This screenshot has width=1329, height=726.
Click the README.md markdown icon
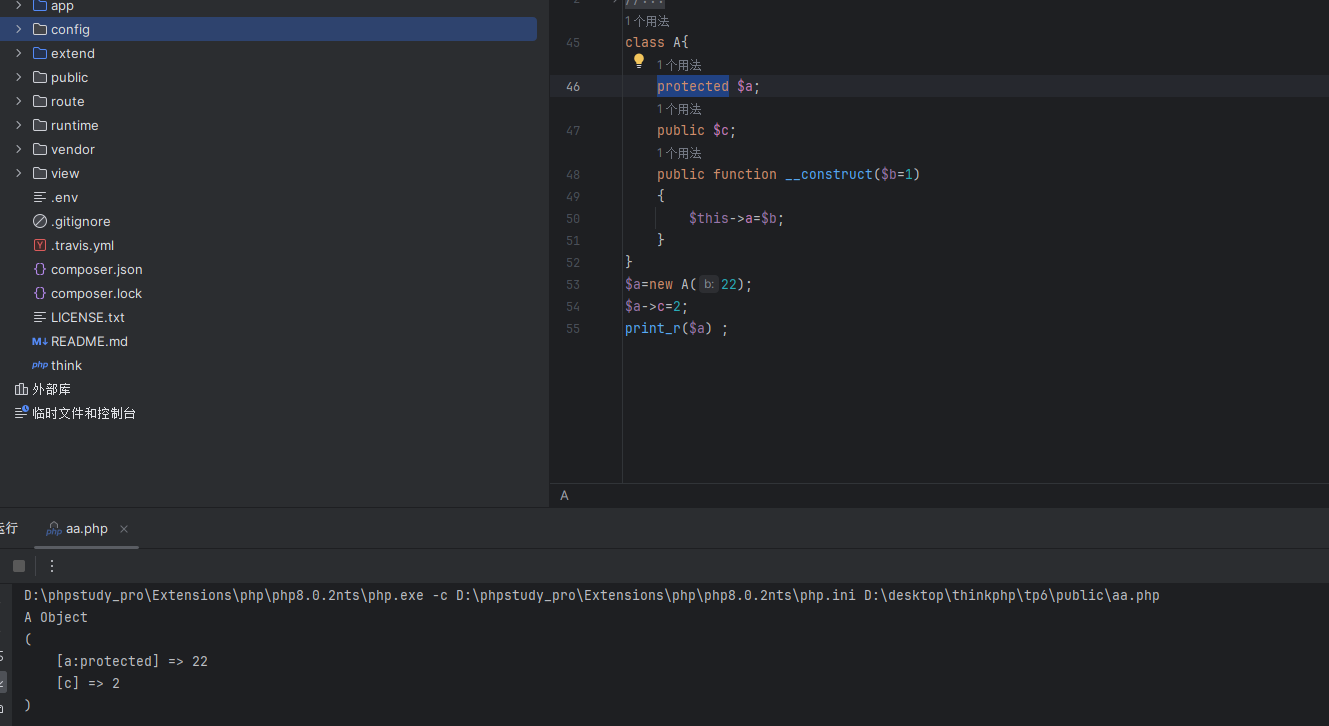(40, 341)
